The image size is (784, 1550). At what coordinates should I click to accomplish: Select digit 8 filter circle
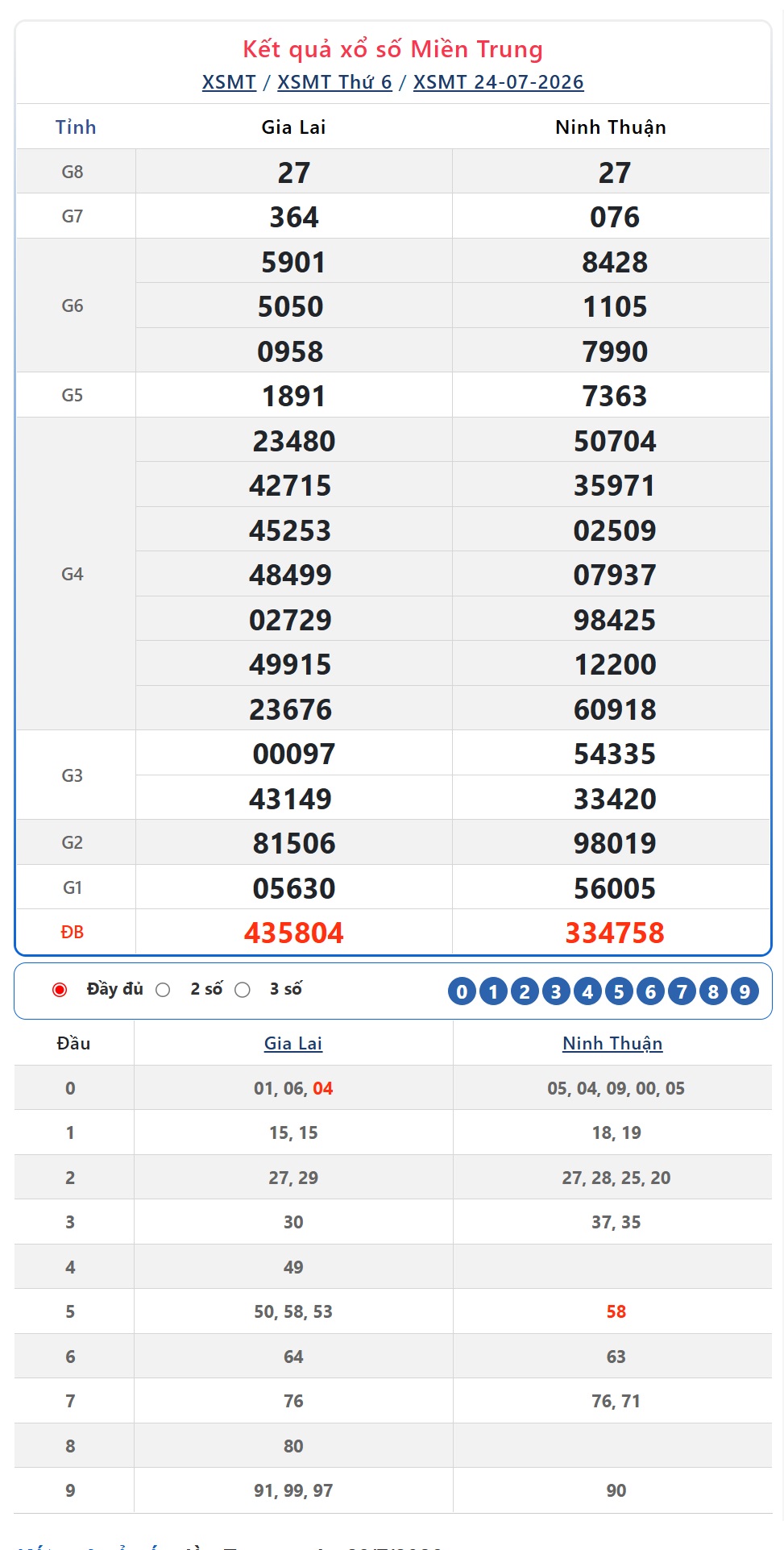(713, 991)
